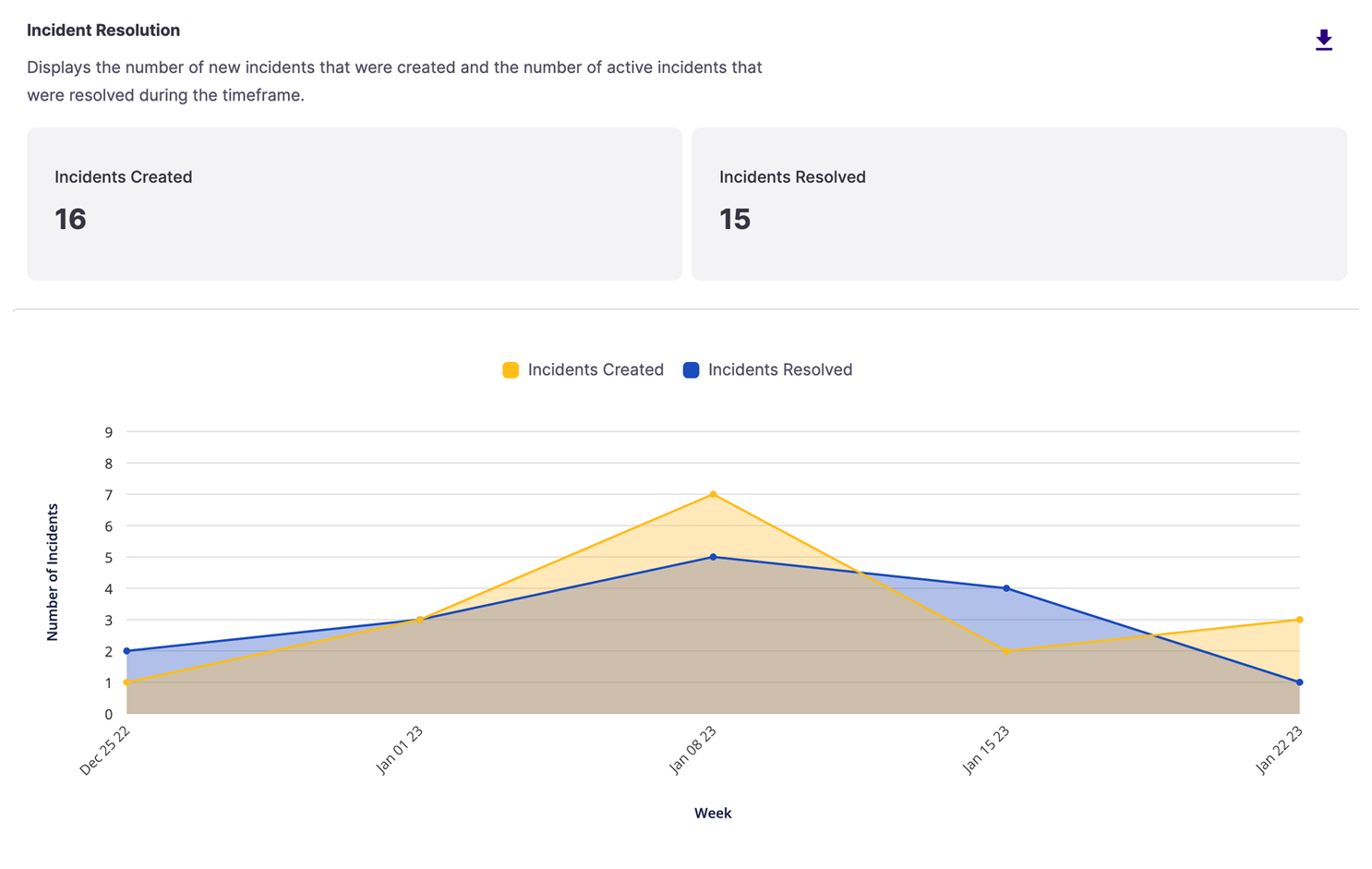This screenshot has width=1372, height=869.
Task: Select the Dec 25 22 created data point
Action: coord(126,682)
